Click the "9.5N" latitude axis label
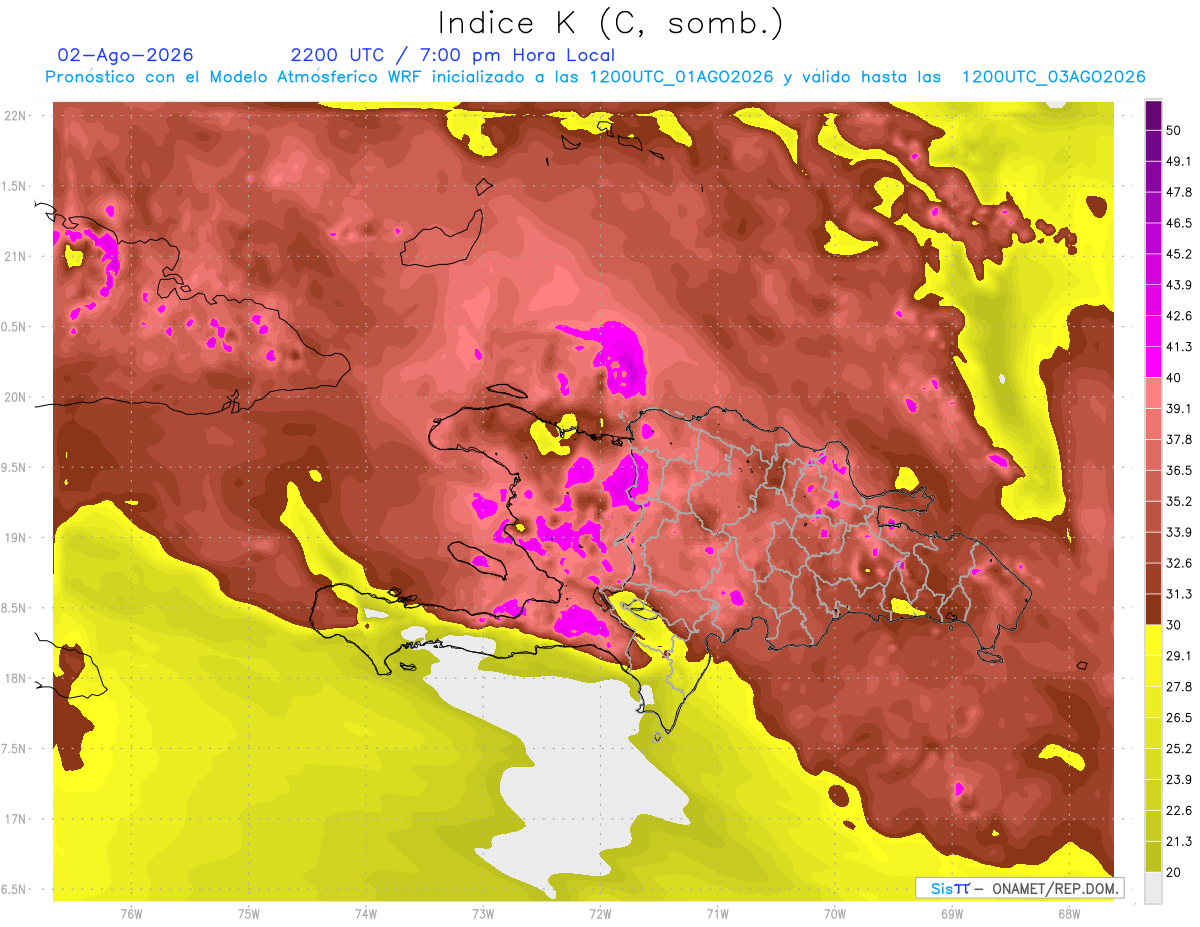This screenshot has width=1200, height=927. click(14, 467)
